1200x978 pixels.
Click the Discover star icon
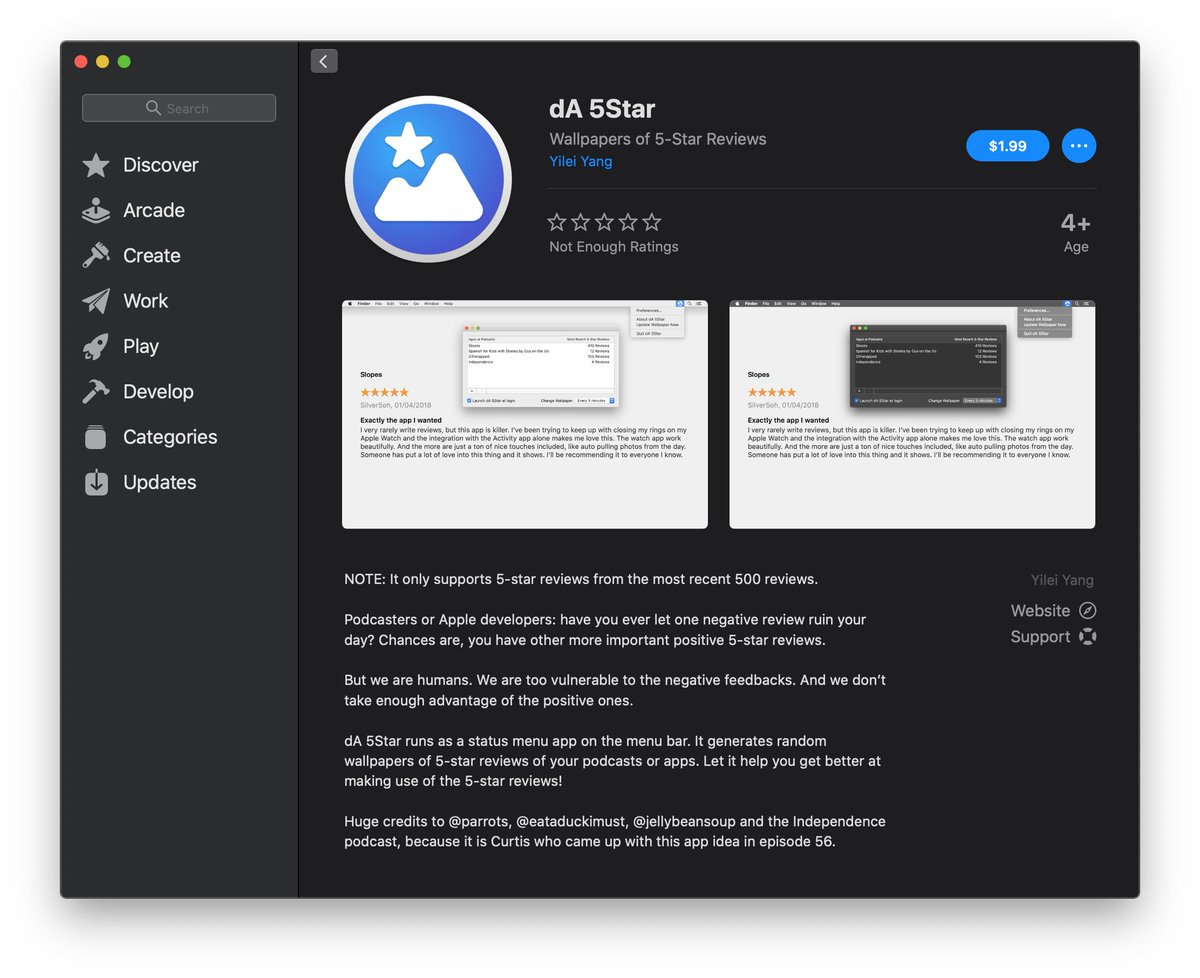[x=96, y=165]
